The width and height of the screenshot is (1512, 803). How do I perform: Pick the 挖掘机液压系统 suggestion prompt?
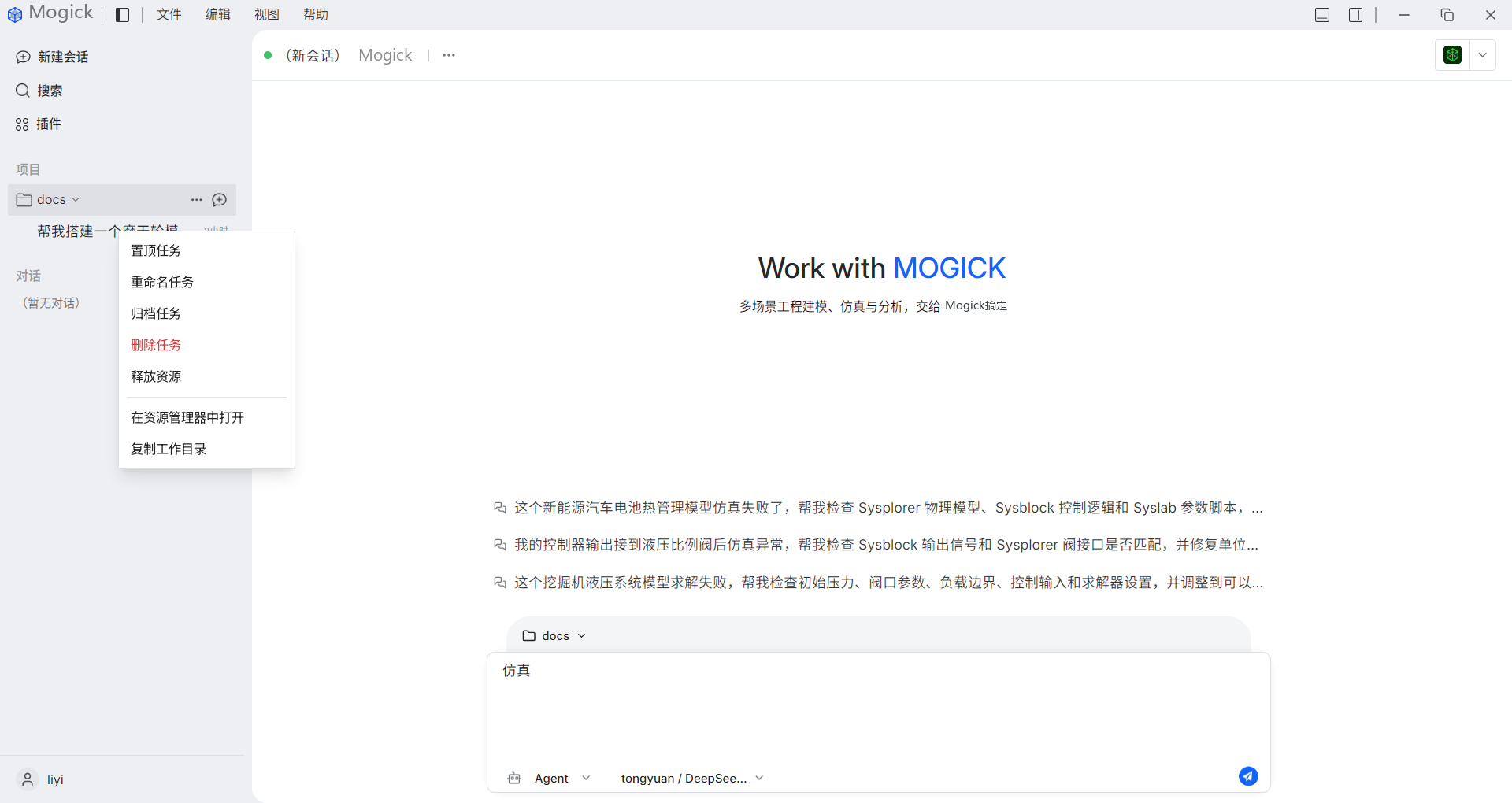tap(878, 583)
